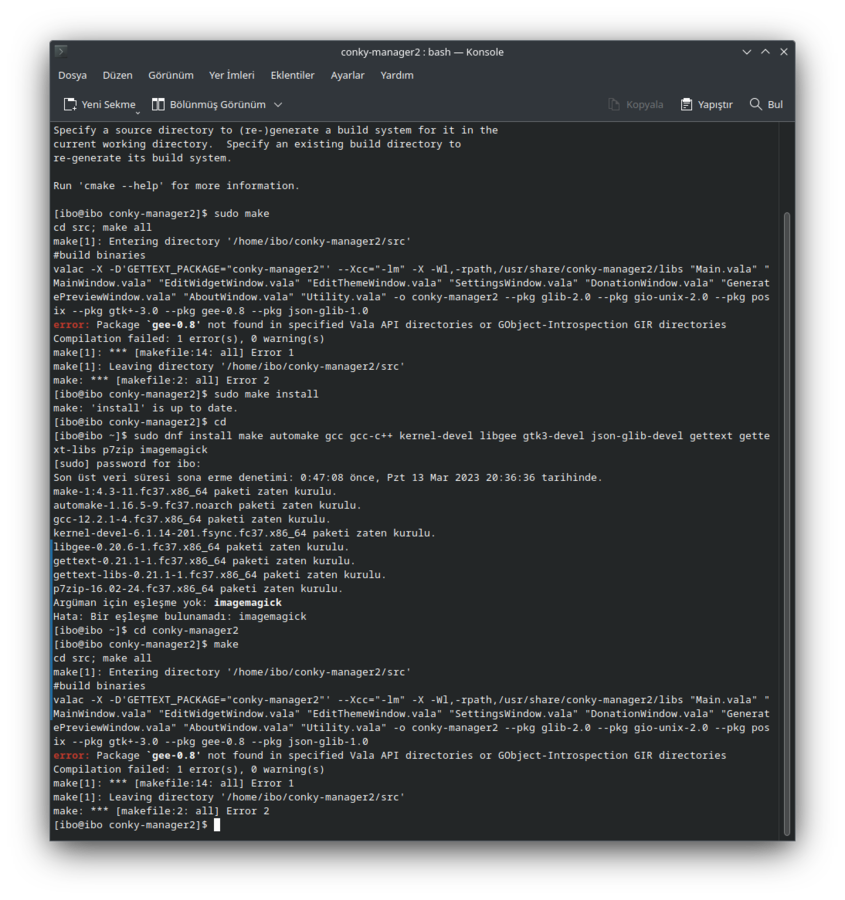Viewport: 845px width, 900px height.
Task: Open the Ayarlar menu
Action: pyautogui.click(x=347, y=75)
